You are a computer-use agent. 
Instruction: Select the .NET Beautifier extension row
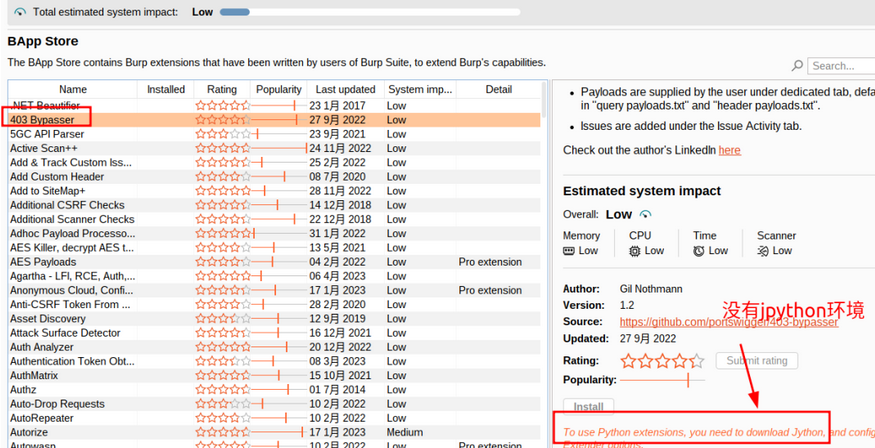click(x=274, y=105)
